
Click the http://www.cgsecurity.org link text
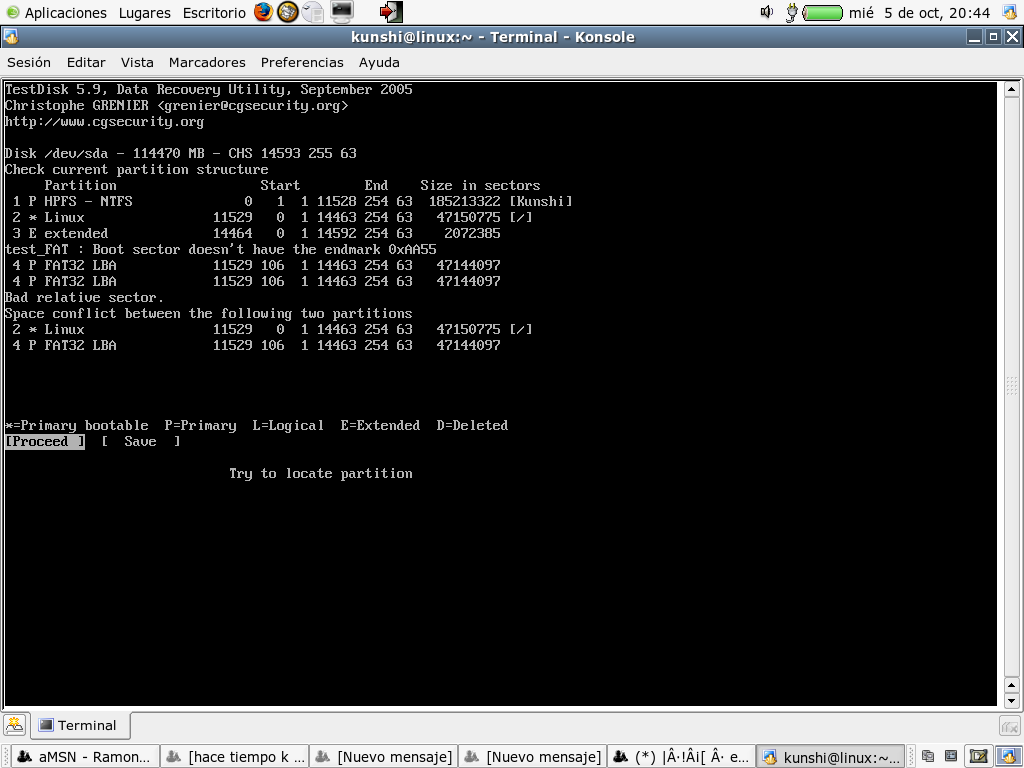pos(104,121)
